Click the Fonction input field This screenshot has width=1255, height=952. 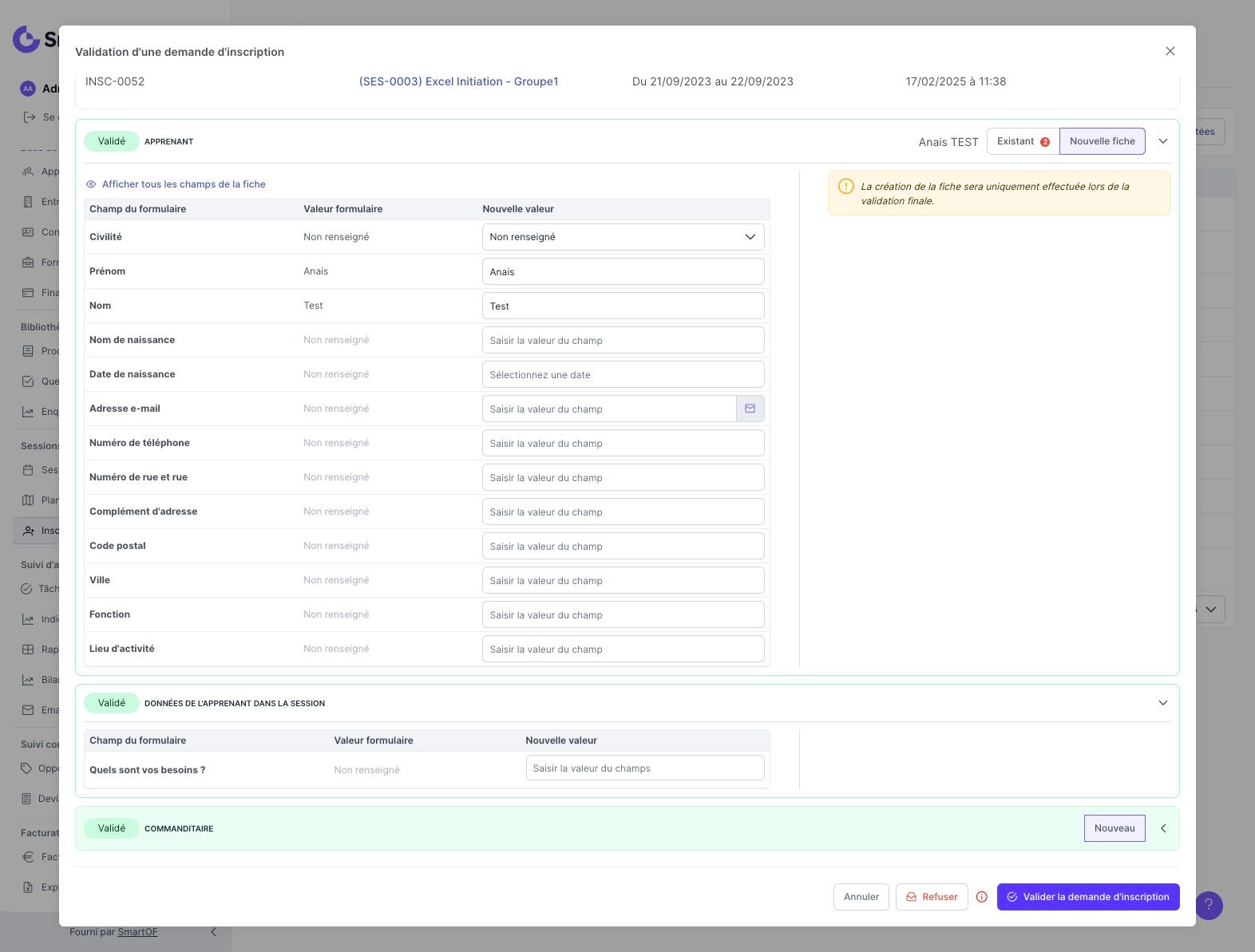(623, 614)
